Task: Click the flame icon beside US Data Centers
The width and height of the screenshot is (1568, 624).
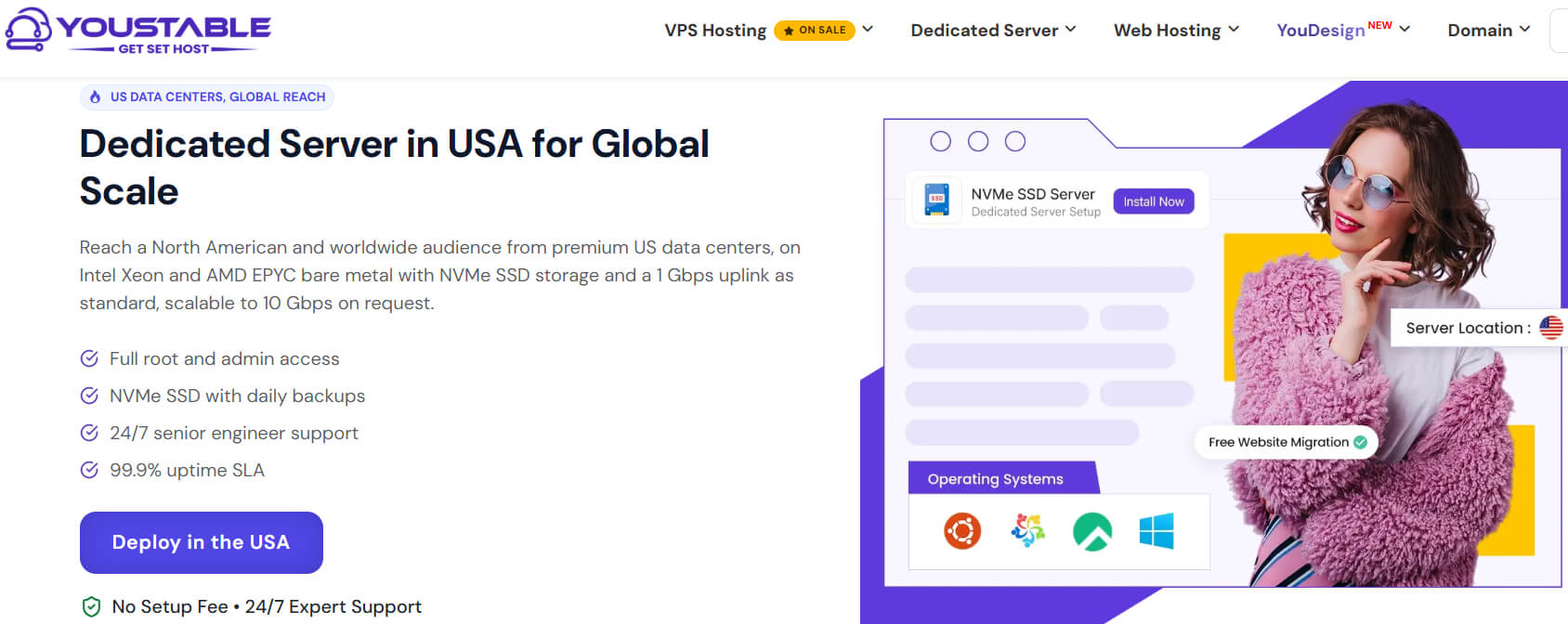Action: [x=95, y=97]
